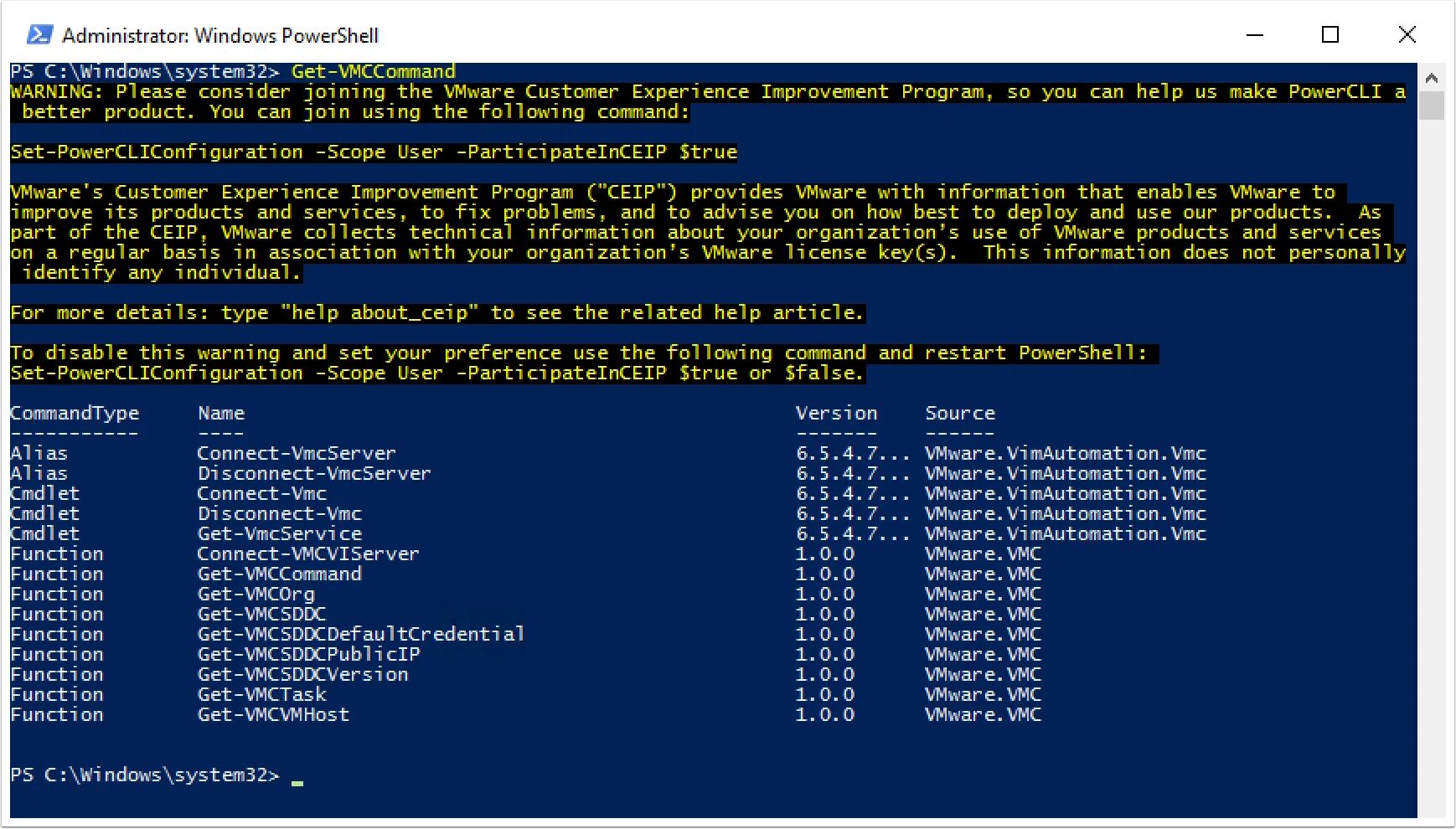Select the Disconnect-VmcServer alias entry

[313, 474]
